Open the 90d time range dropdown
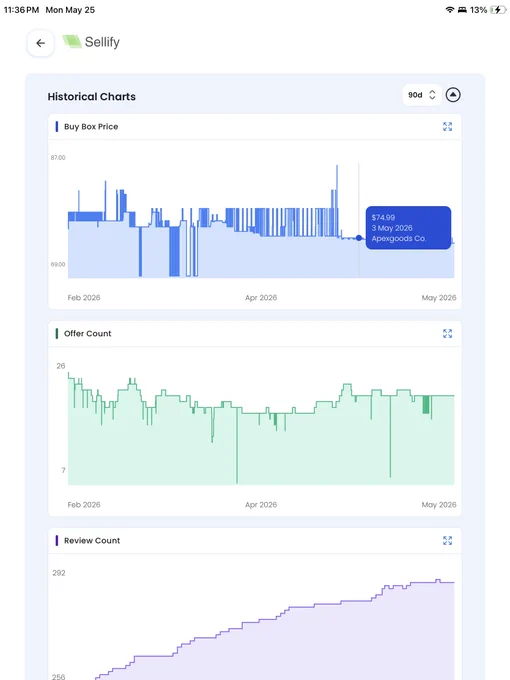510x680 pixels. (x=422, y=95)
